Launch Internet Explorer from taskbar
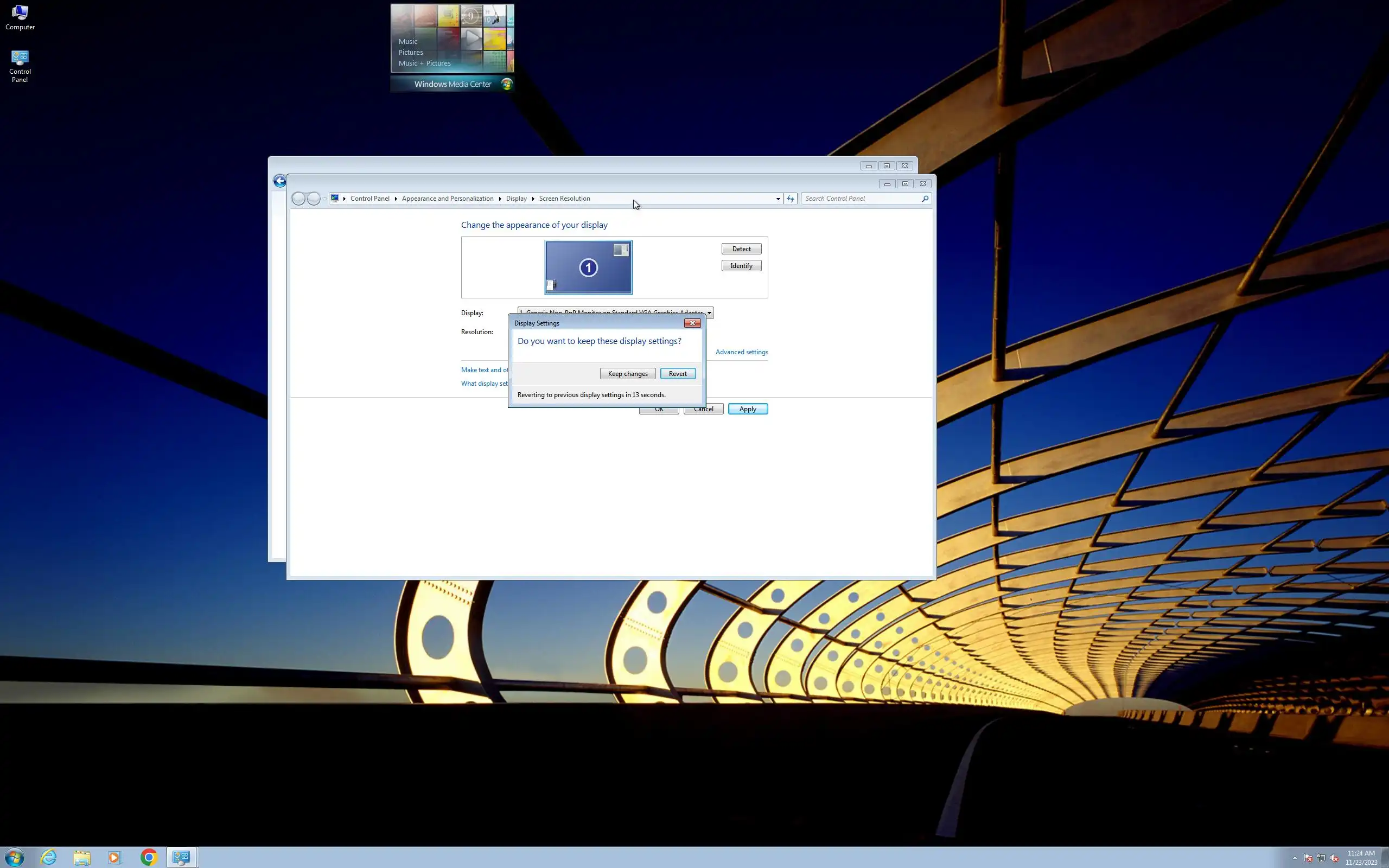 pos(49,857)
